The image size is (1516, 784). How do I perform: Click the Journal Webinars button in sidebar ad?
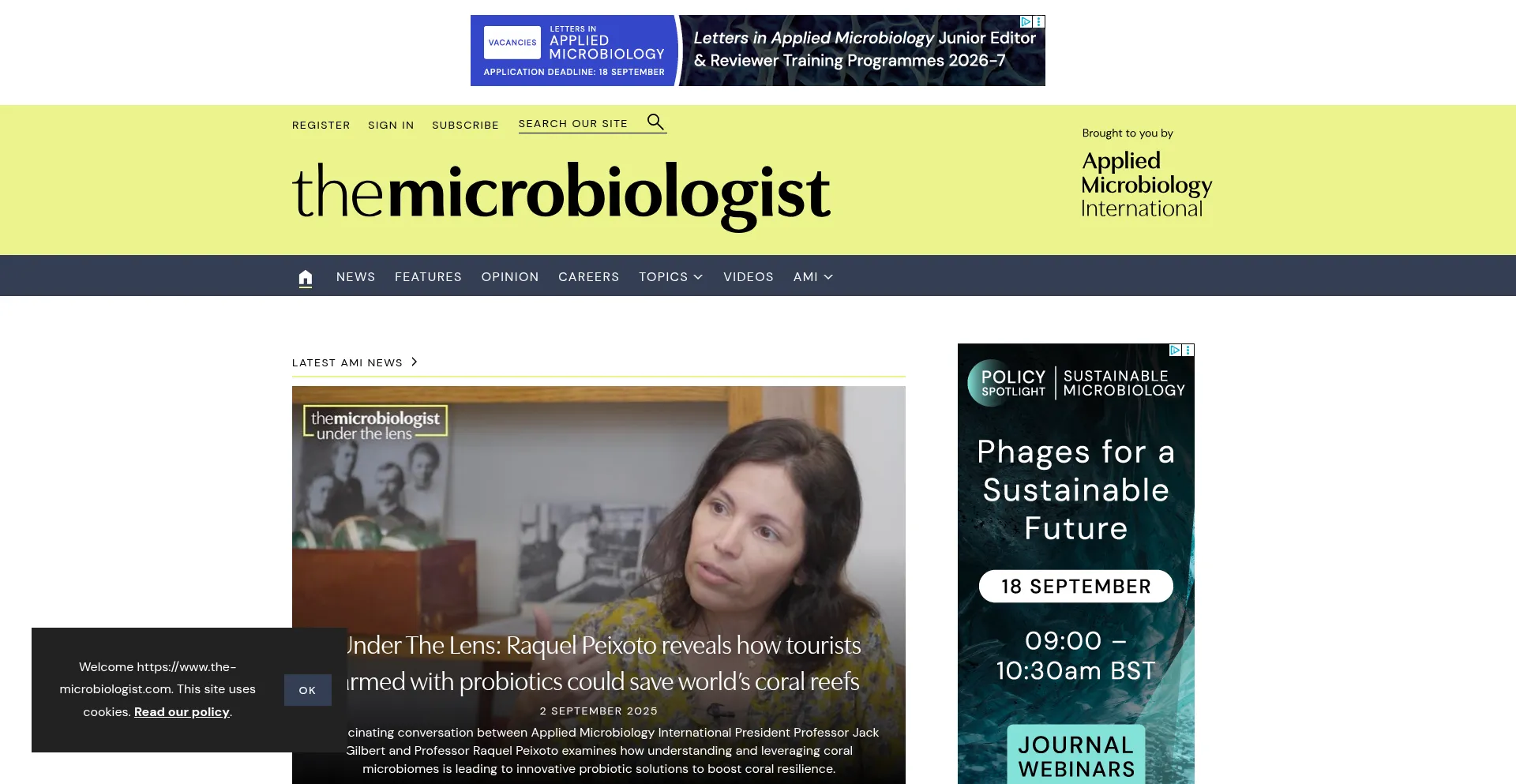click(1076, 756)
